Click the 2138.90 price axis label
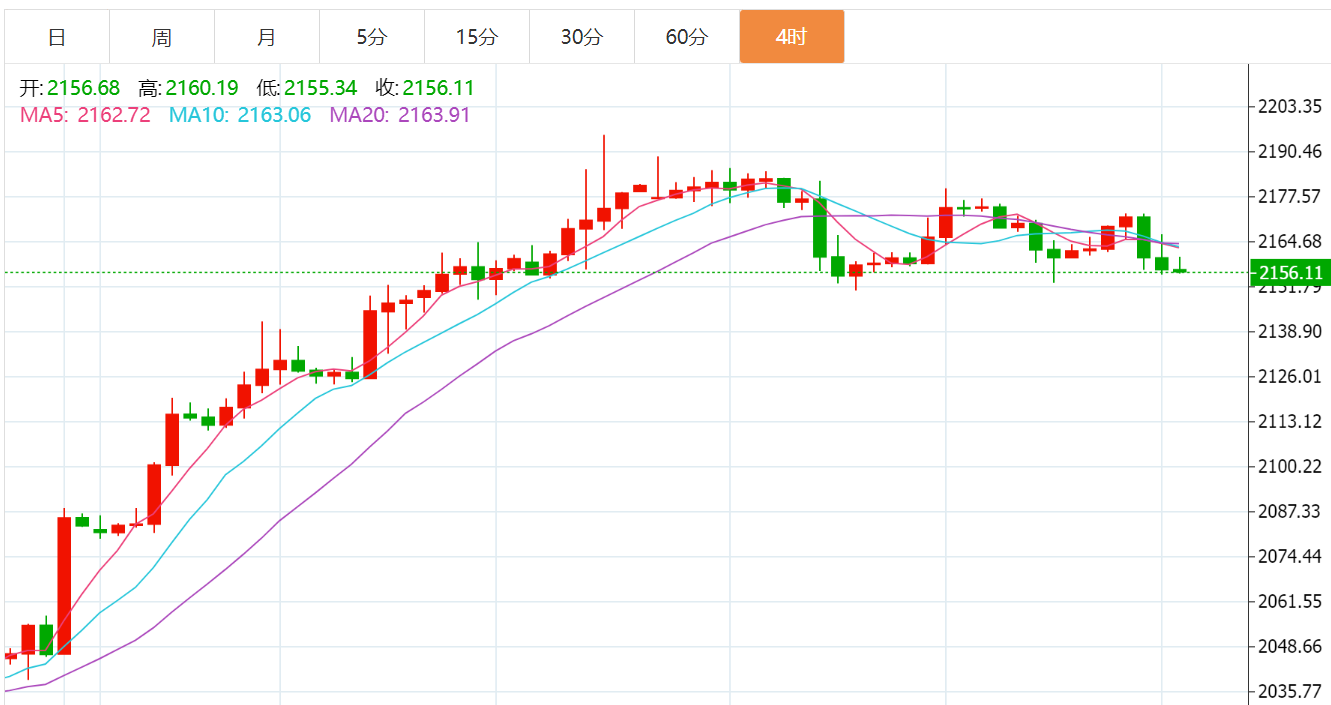Image resolution: width=1331 pixels, height=705 pixels. point(1288,332)
